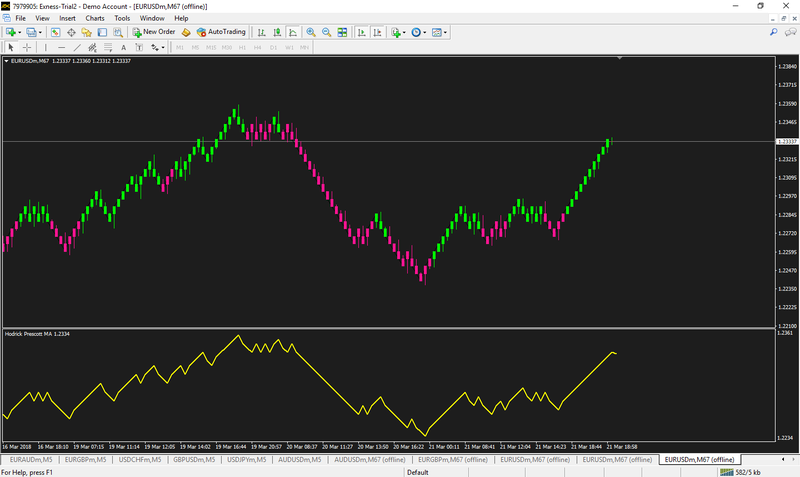Viewport: 800px width, 477px height.
Task: Switch to the USDJPYm,M5 chart tab
Action: [x=249, y=459]
